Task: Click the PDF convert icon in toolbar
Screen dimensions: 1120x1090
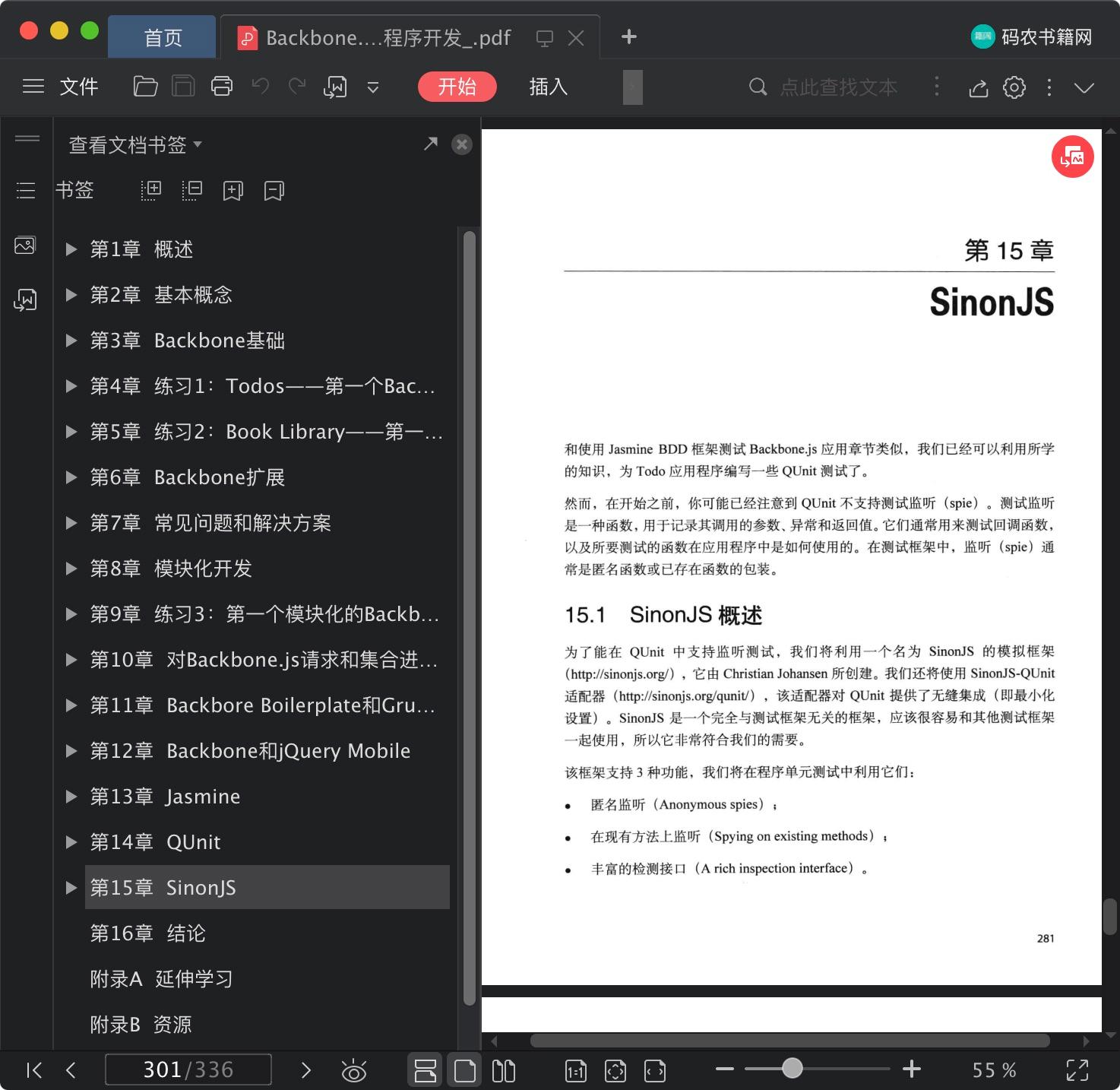Action: 335,87
